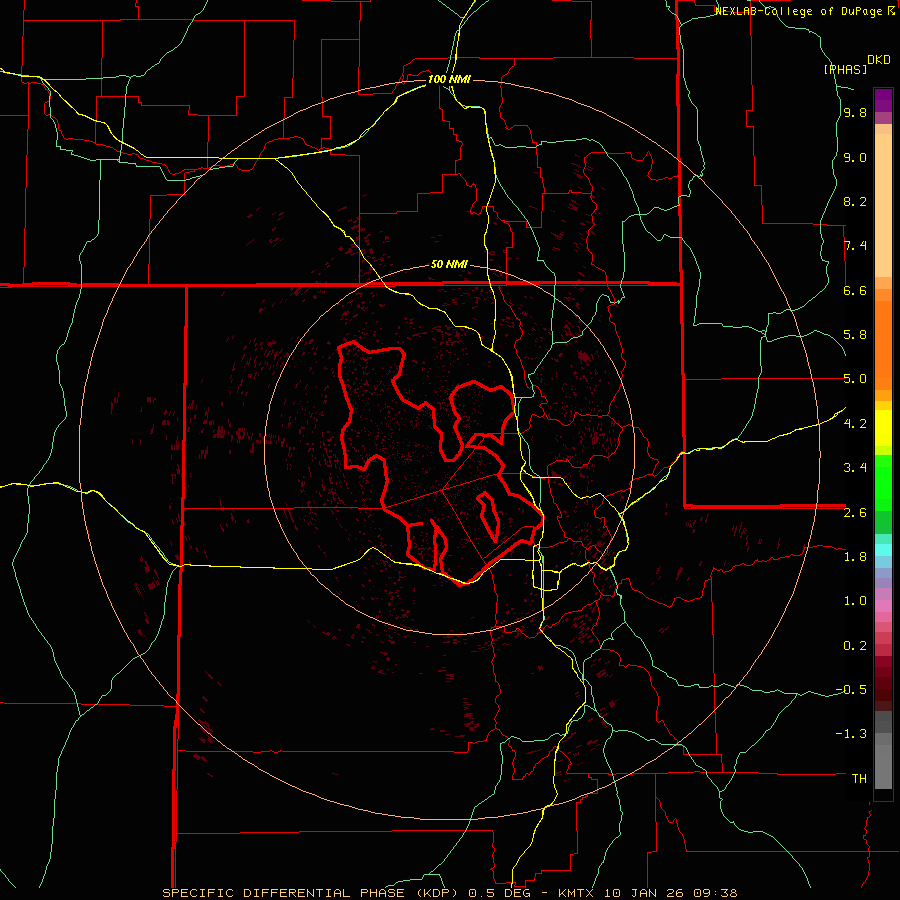Click the 7.4 scale value
The width and height of the screenshot is (900, 900).
tap(855, 246)
